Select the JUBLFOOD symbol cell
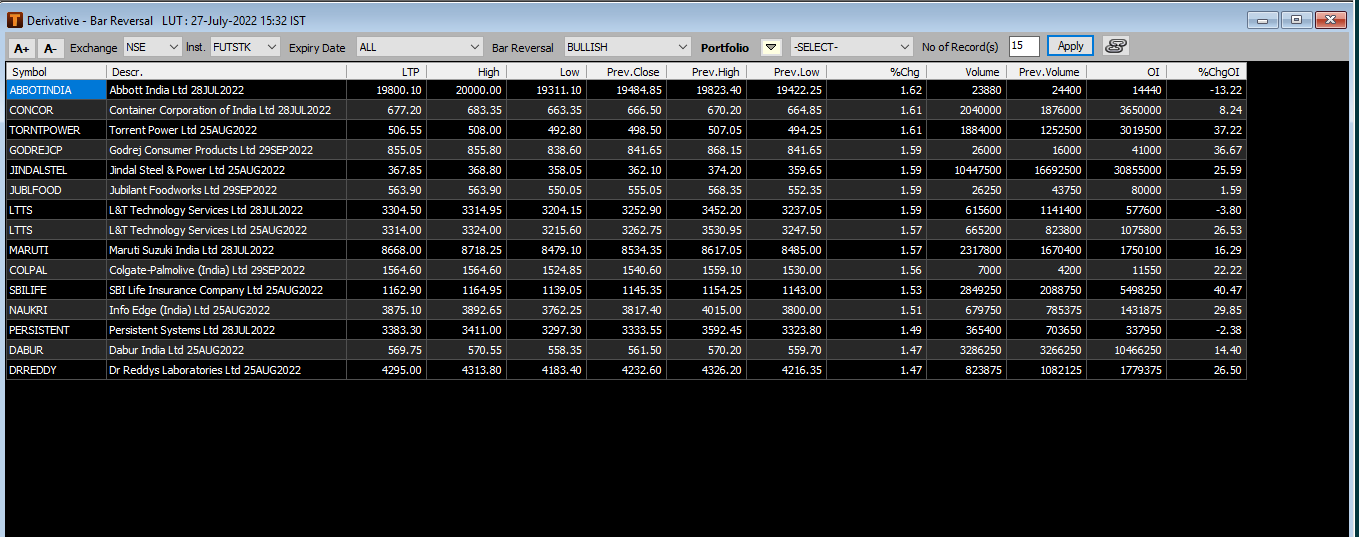The width and height of the screenshot is (1359, 537). click(56, 190)
